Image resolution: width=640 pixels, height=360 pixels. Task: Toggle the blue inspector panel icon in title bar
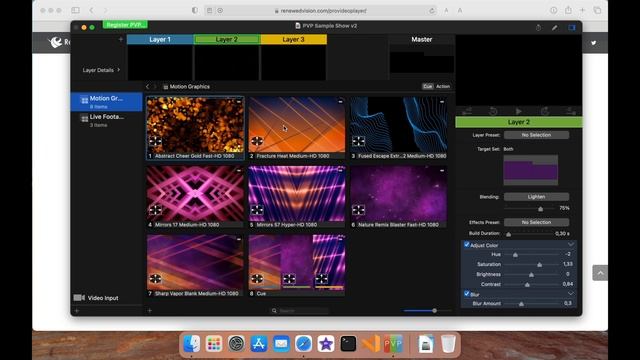point(571,27)
